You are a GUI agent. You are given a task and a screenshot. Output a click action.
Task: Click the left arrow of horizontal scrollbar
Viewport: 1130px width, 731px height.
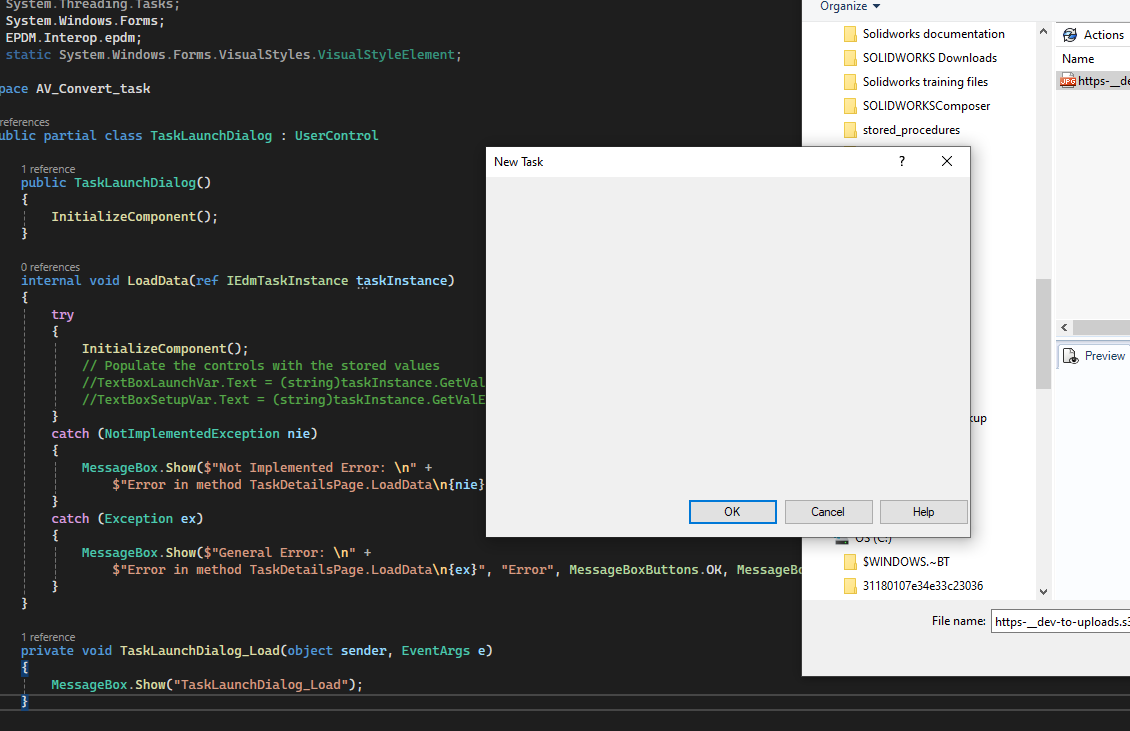click(1064, 327)
